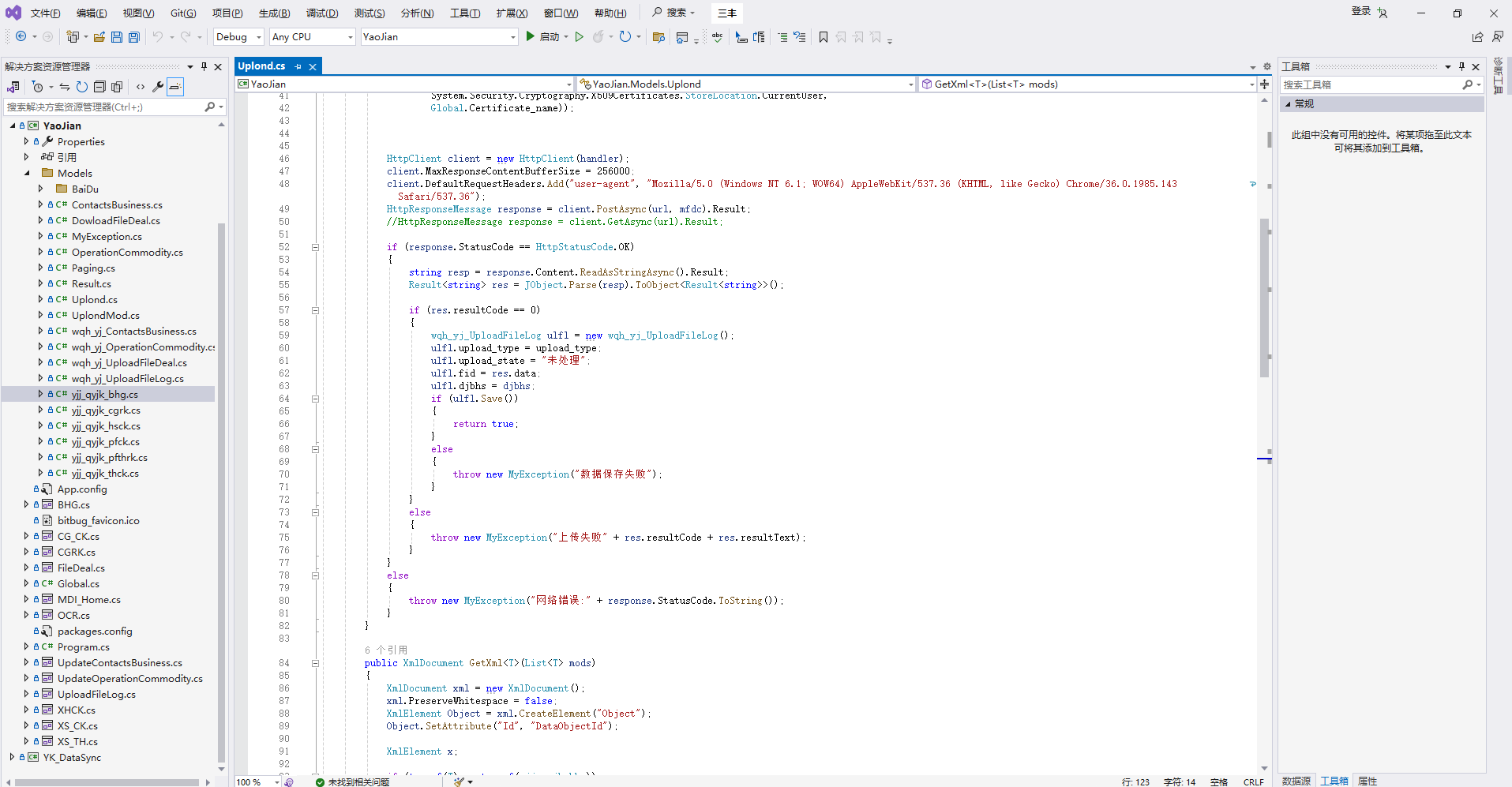The width and height of the screenshot is (1512, 787).
Task: Expand the YK_DataSync project
Action: 12,757
